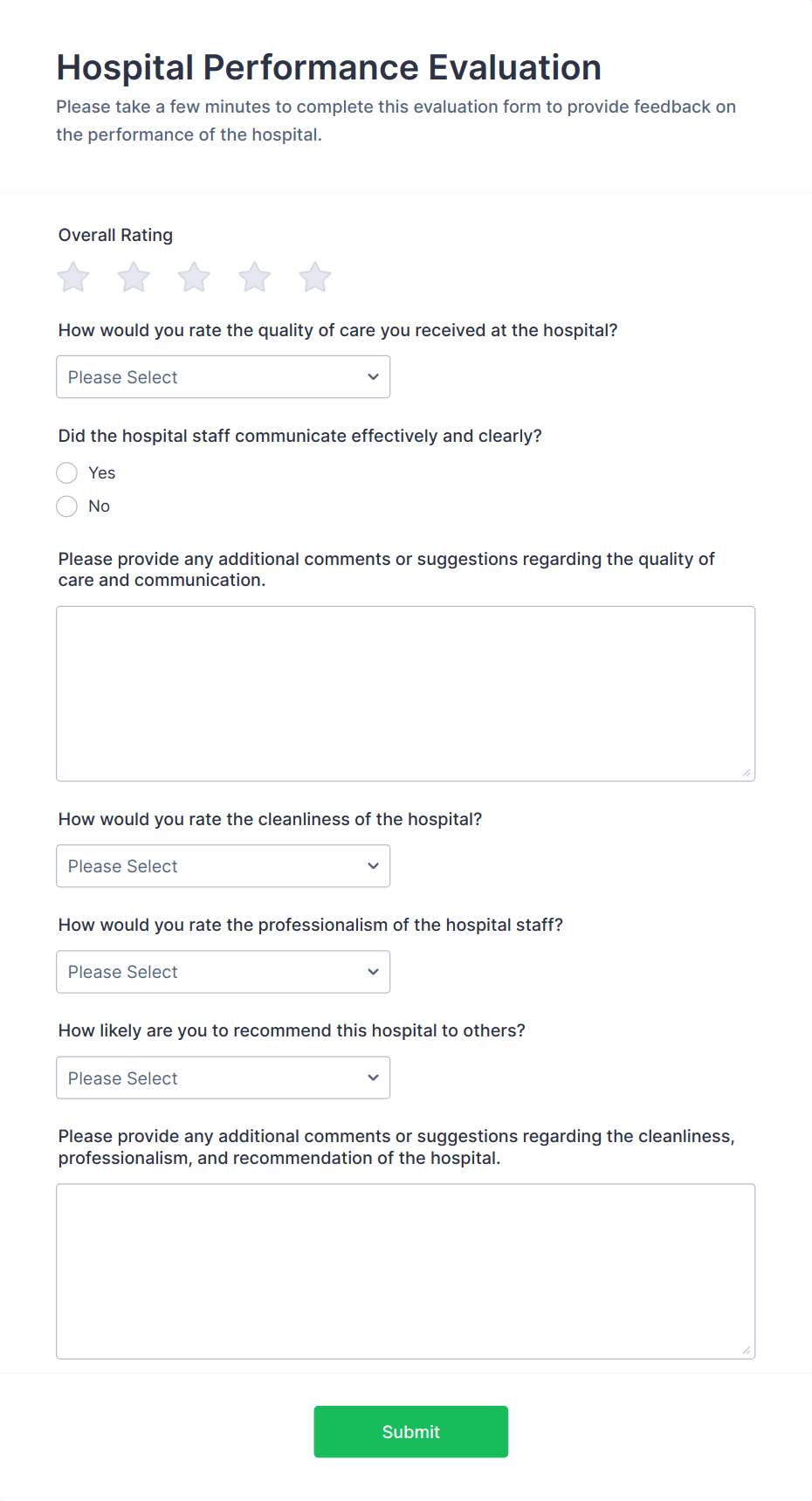Click the Hospital Performance Evaluation title

[328, 66]
